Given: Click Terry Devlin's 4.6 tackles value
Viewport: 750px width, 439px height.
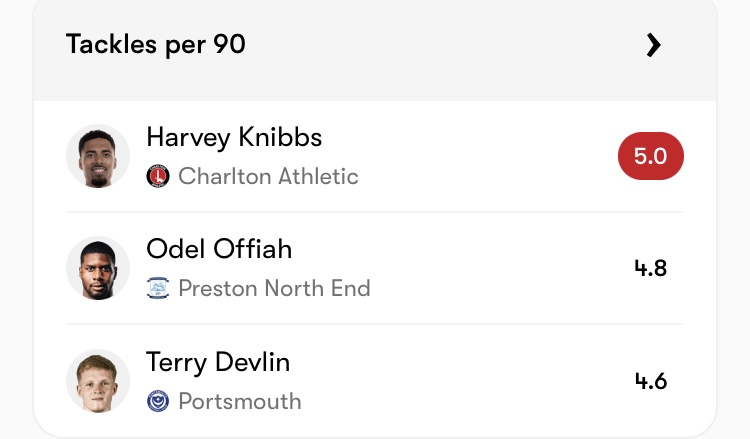Looking at the screenshot, I should tap(651, 381).
